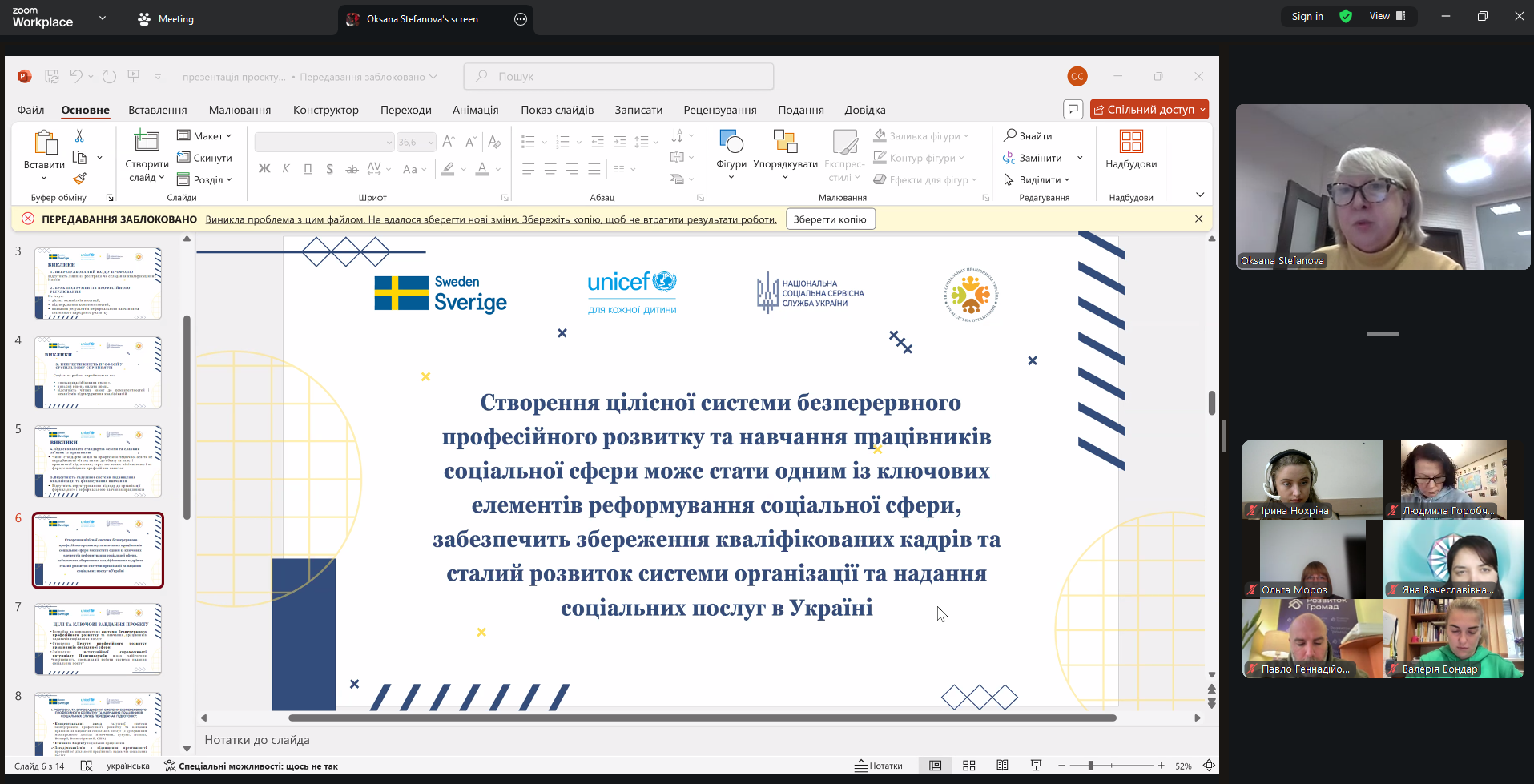Open the Add-ins (Надбудови) icon

click(x=1130, y=142)
